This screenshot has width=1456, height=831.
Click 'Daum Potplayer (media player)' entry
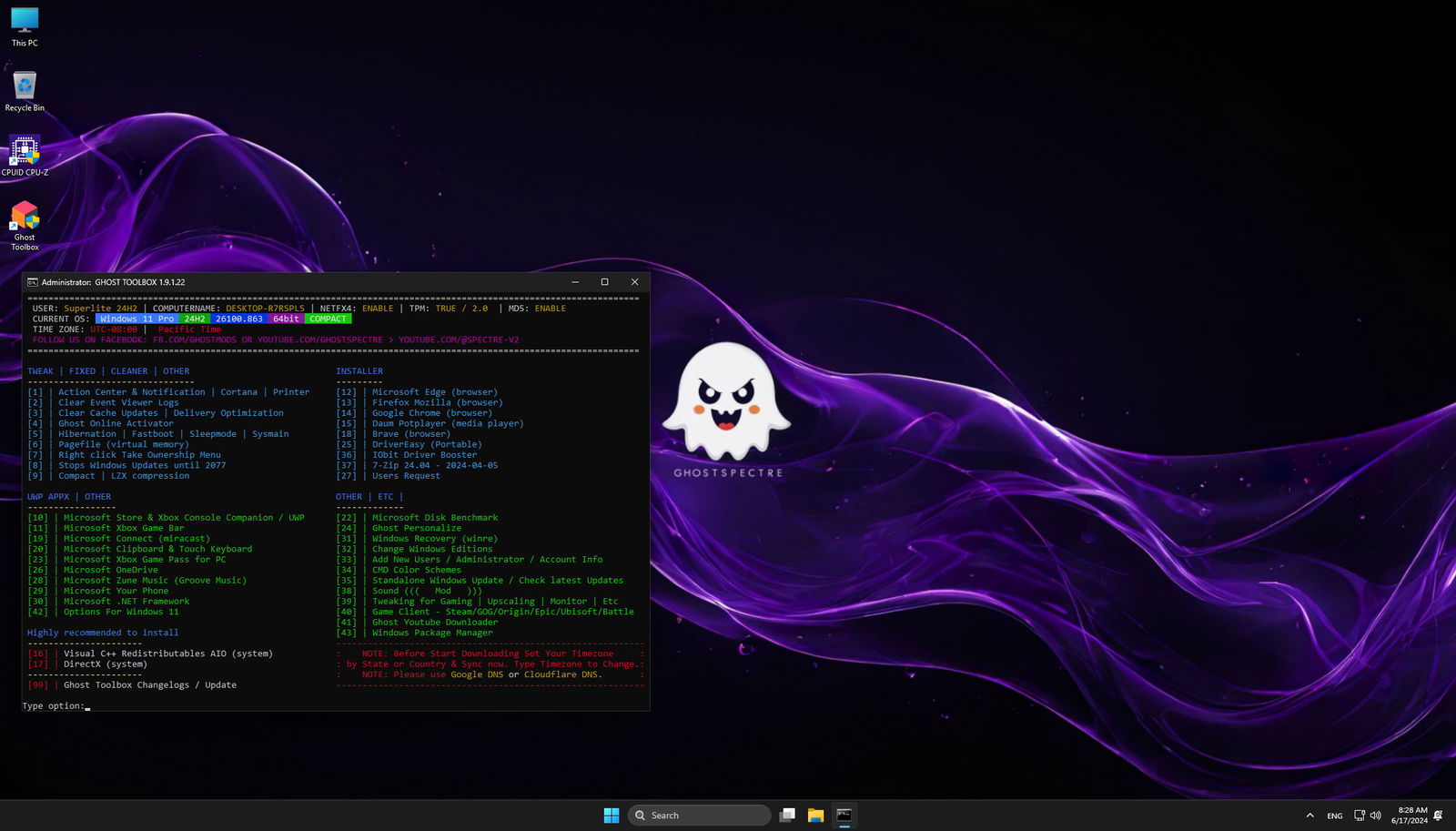[x=448, y=423]
